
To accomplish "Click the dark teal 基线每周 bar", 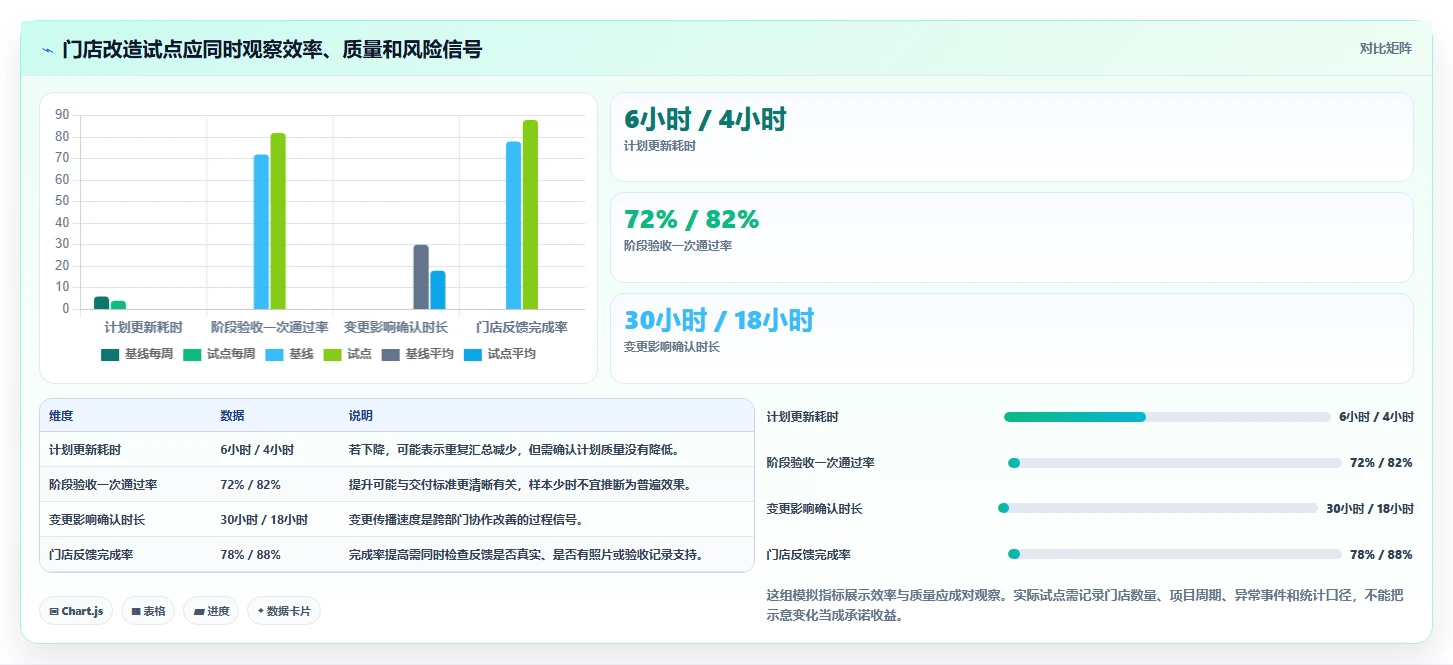I will pos(101,303).
